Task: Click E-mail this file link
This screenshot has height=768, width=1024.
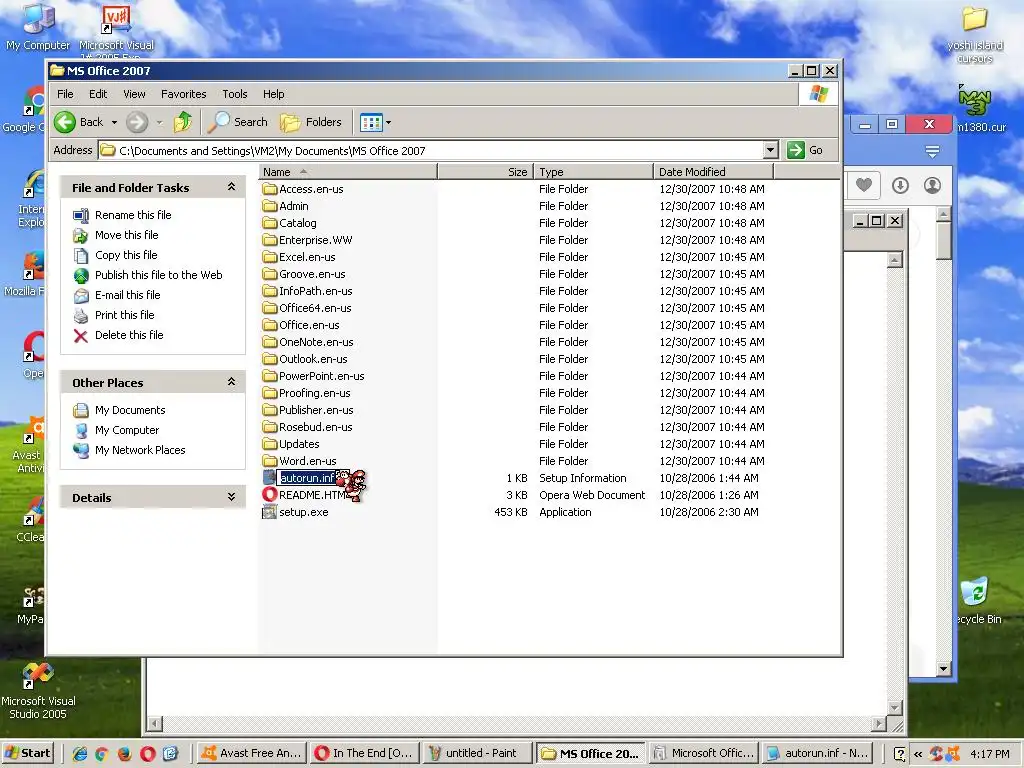Action: click(x=127, y=295)
